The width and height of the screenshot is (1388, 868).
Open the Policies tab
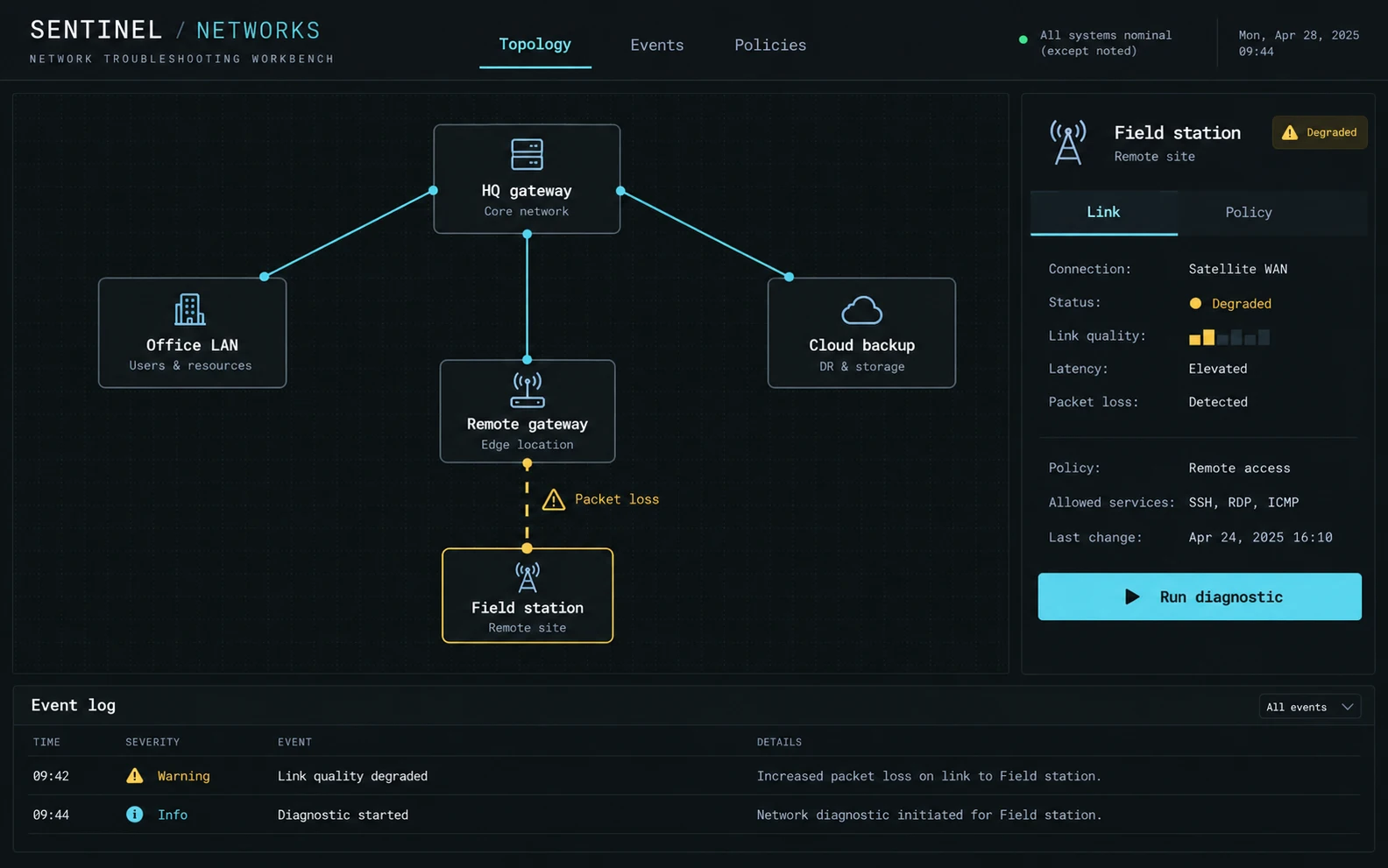[770, 45]
